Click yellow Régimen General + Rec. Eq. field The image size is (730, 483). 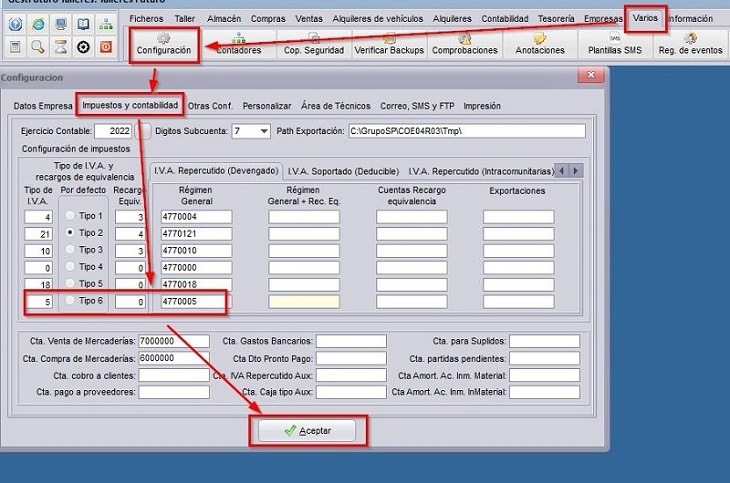(304, 301)
